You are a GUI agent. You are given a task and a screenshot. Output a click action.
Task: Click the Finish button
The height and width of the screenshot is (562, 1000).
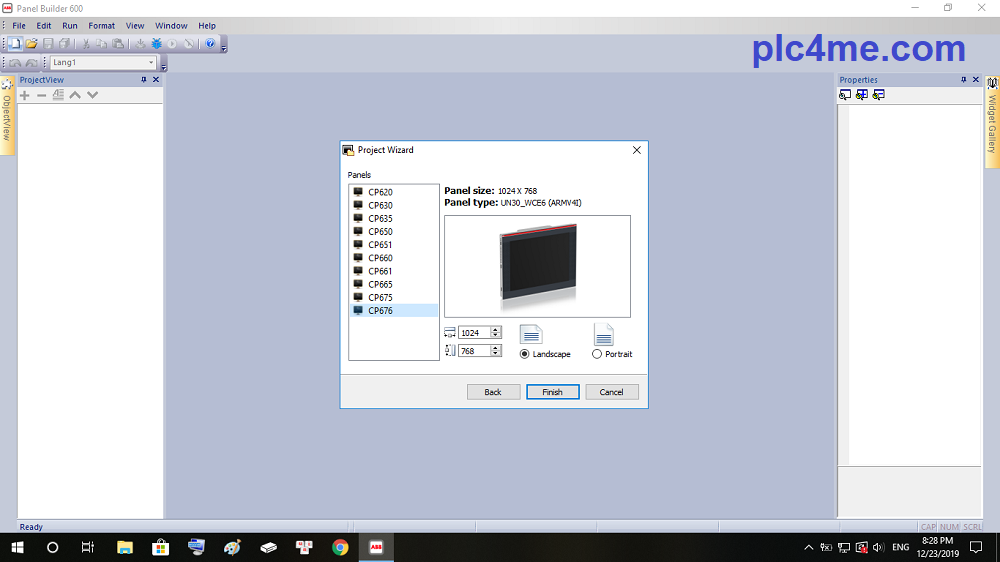pyautogui.click(x=552, y=392)
